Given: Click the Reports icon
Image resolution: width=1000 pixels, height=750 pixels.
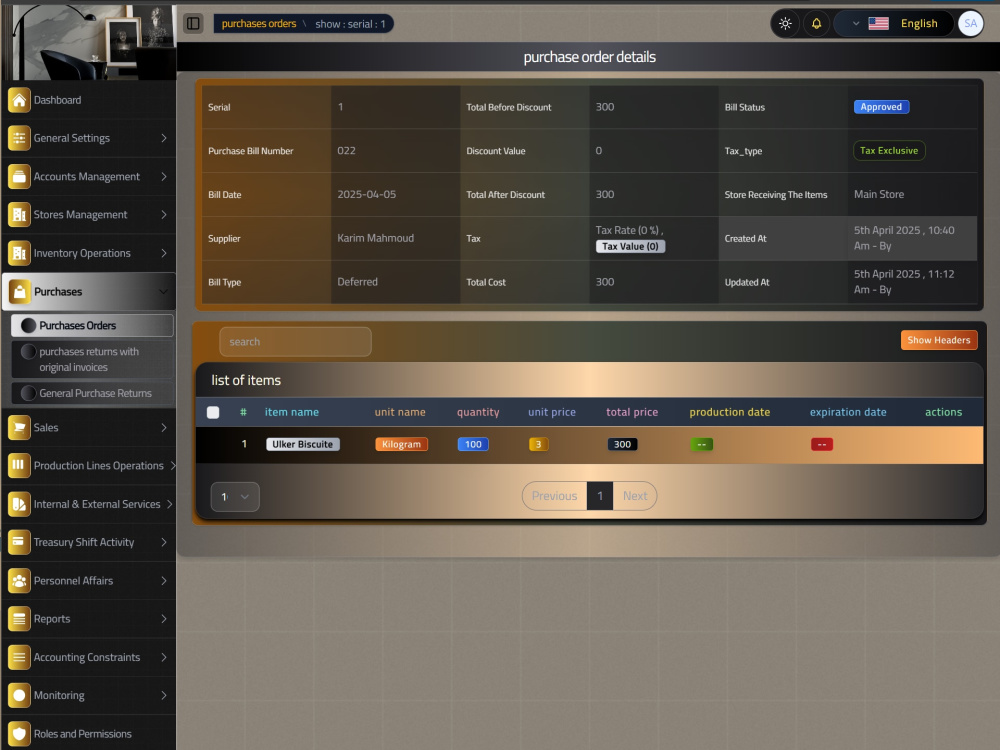Looking at the screenshot, I should pos(19,619).
